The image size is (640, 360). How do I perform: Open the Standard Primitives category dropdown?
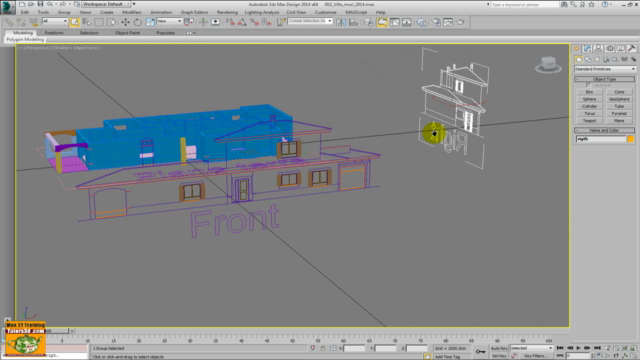point(604,69)
